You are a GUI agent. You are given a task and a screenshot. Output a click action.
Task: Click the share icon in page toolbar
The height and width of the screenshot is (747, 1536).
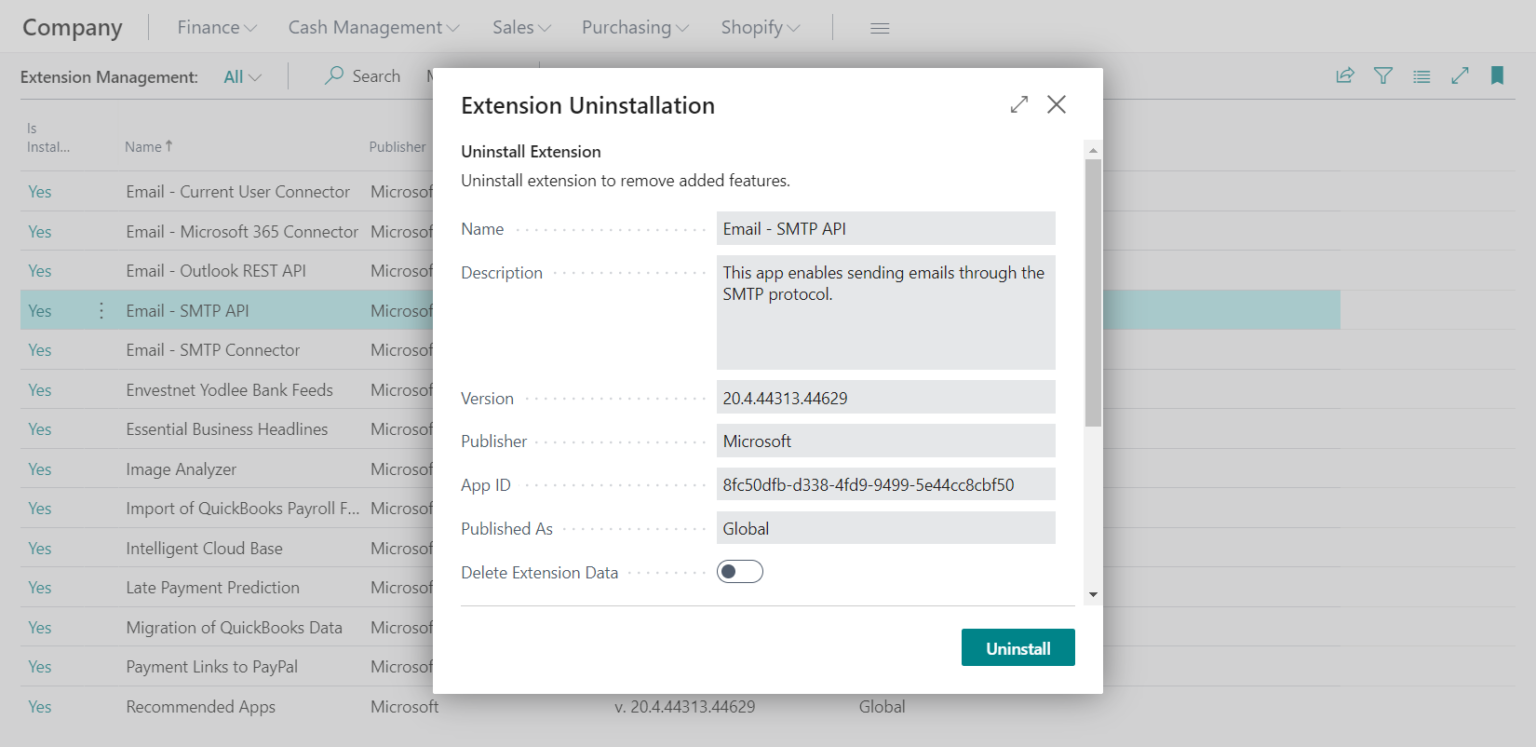[1345, 75]
